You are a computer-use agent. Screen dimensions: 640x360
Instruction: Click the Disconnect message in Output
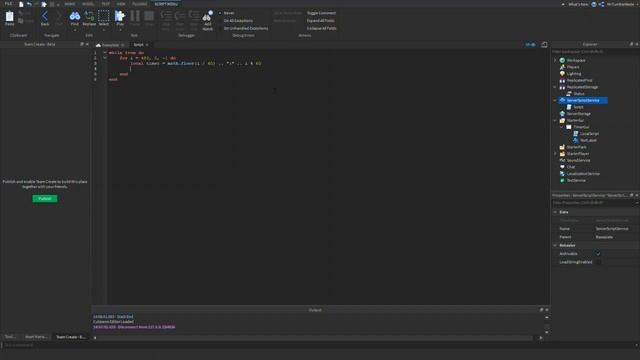134,327
